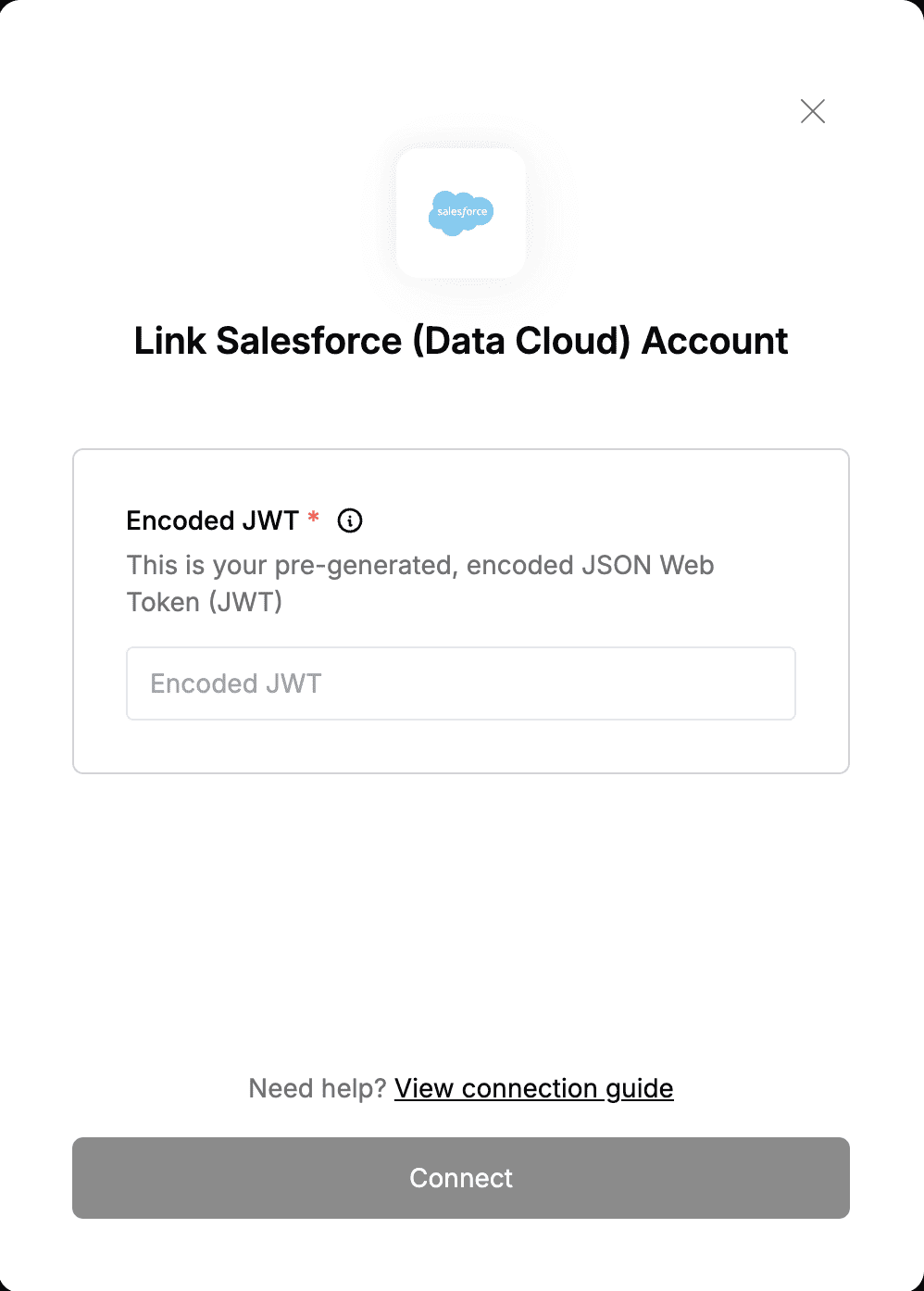Click the word Salesforce in the dialog title
The image size is (924, 1291).
309,341
